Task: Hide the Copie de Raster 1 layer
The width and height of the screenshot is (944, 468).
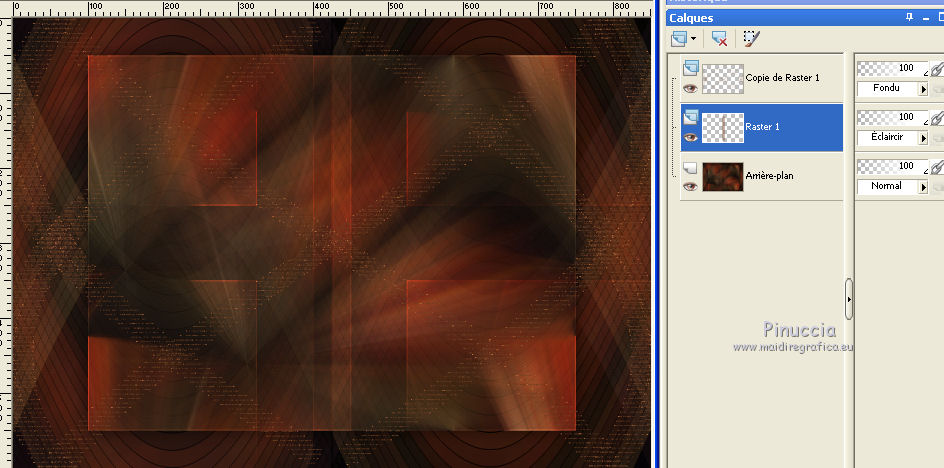Action: [691, 89]
